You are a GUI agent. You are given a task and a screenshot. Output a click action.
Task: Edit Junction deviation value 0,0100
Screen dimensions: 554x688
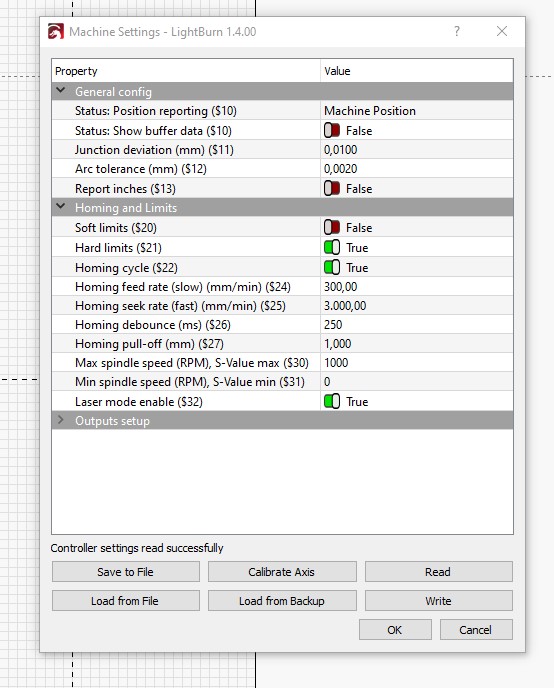point(340,150)
